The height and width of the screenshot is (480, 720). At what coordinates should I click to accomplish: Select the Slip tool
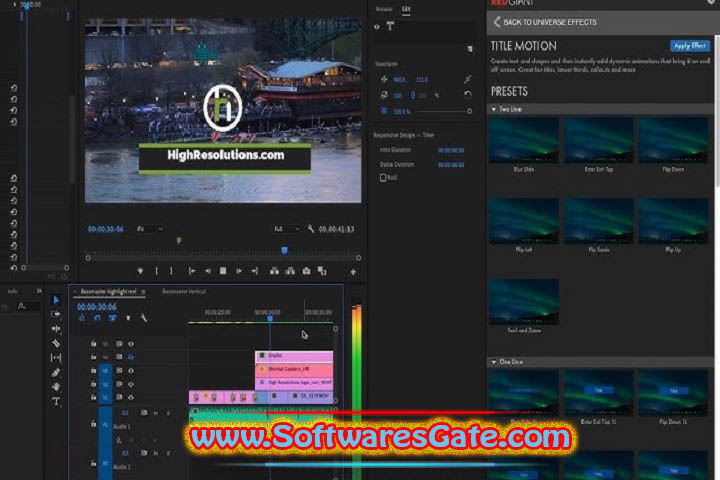click(x=56, y=357)
